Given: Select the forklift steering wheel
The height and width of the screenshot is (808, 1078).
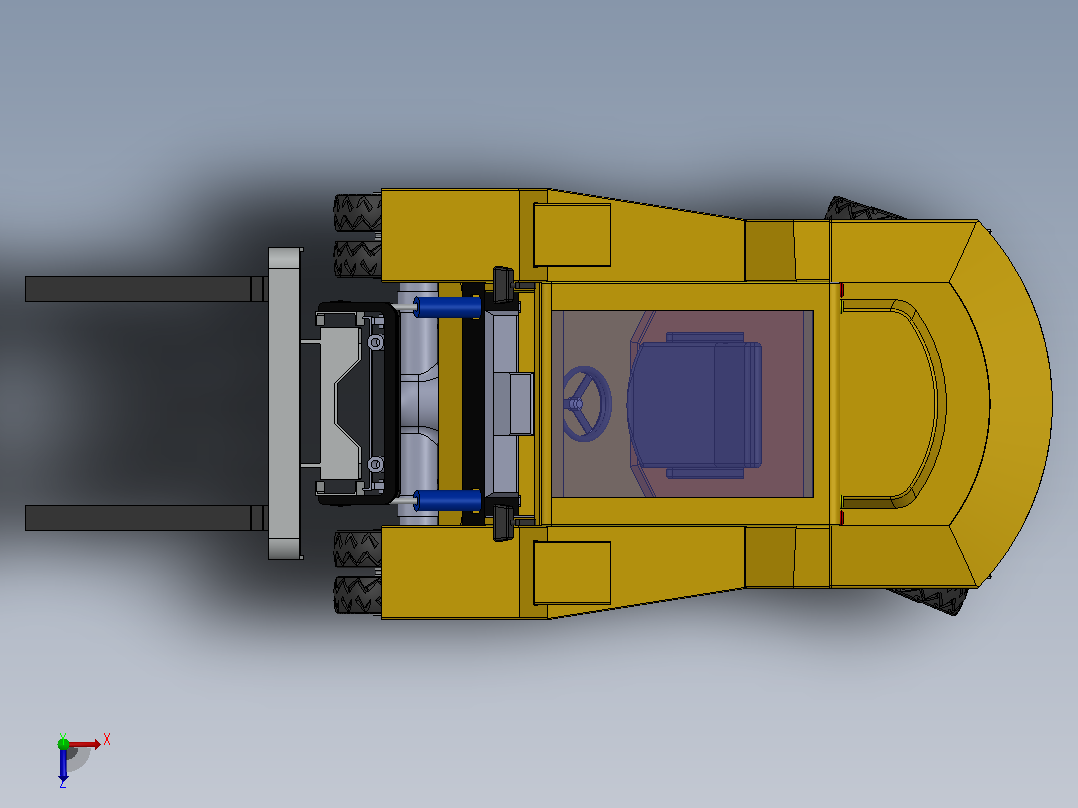Looking at the screenshot, I should coord(586,404).
